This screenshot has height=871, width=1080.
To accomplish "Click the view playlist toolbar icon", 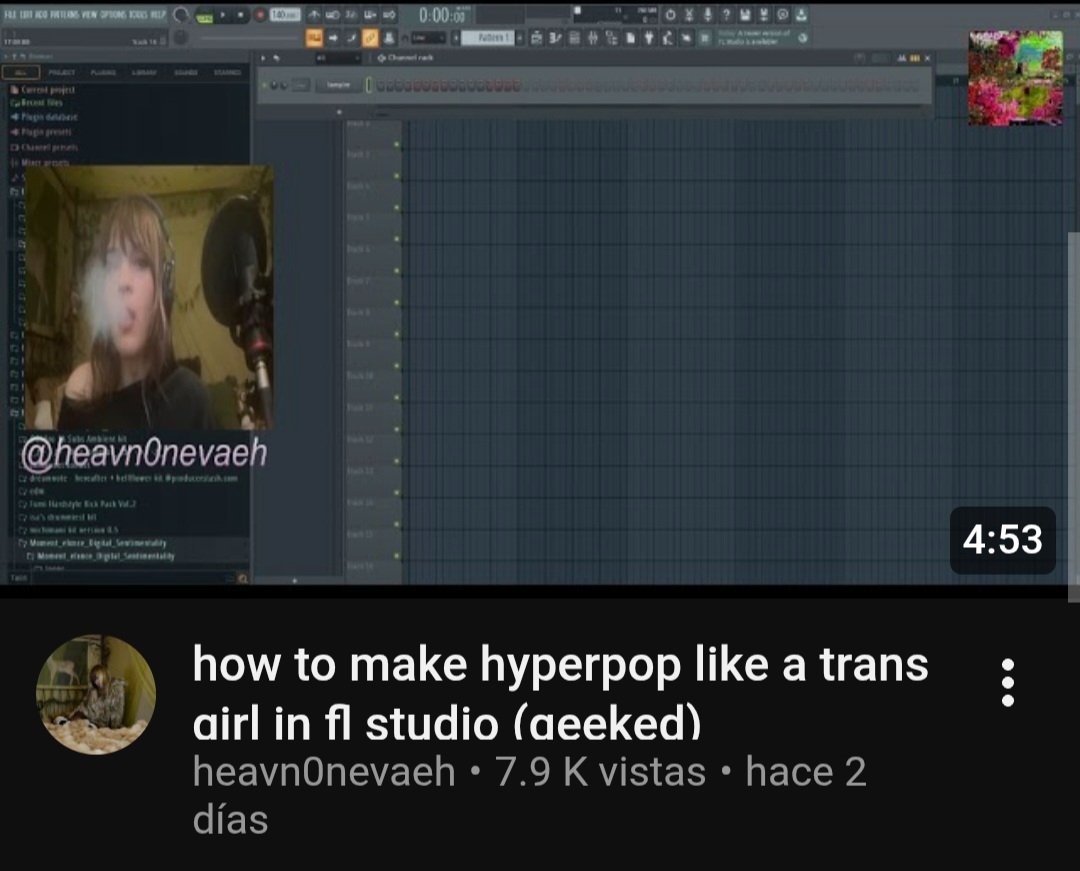I will (x=535, y=38).
